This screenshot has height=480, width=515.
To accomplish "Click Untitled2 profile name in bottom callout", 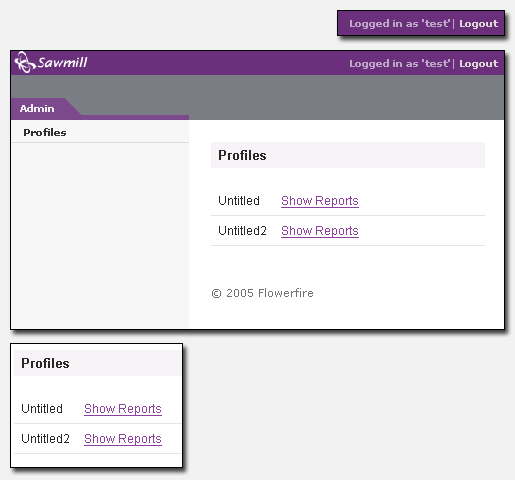I will (x=45, y=439).
